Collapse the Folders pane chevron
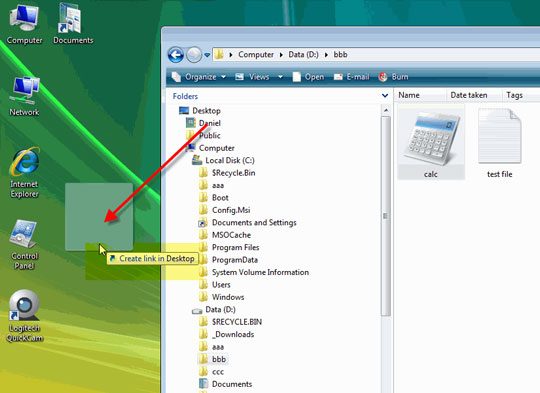The width and height of the screenshot is (540, 393). 385,96
